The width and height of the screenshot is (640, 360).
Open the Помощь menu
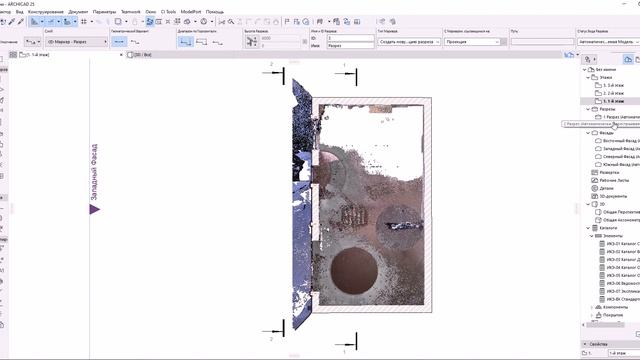(x=215, y=12)
